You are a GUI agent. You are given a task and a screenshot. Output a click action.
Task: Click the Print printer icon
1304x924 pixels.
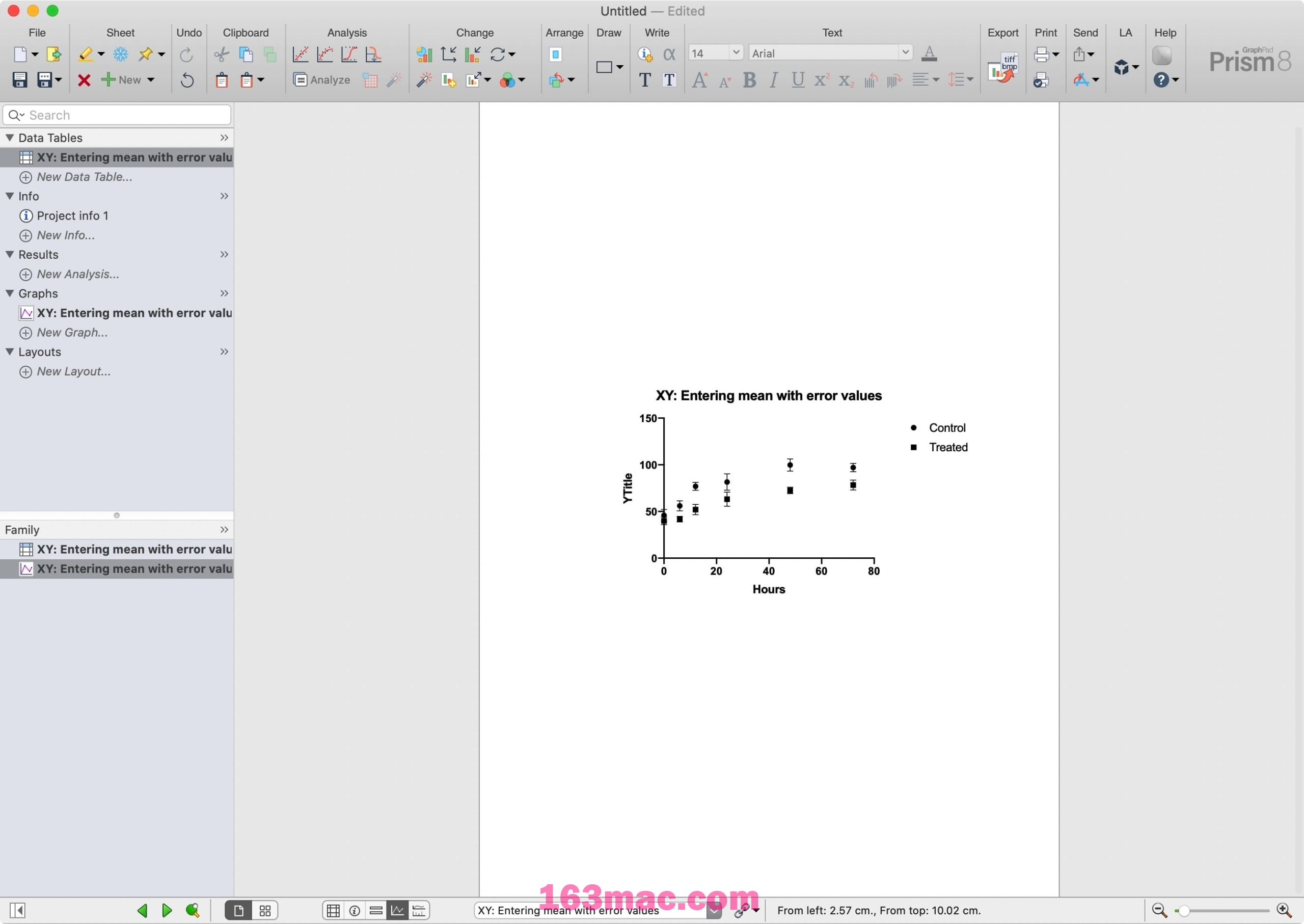click(x=1041, y=55)
